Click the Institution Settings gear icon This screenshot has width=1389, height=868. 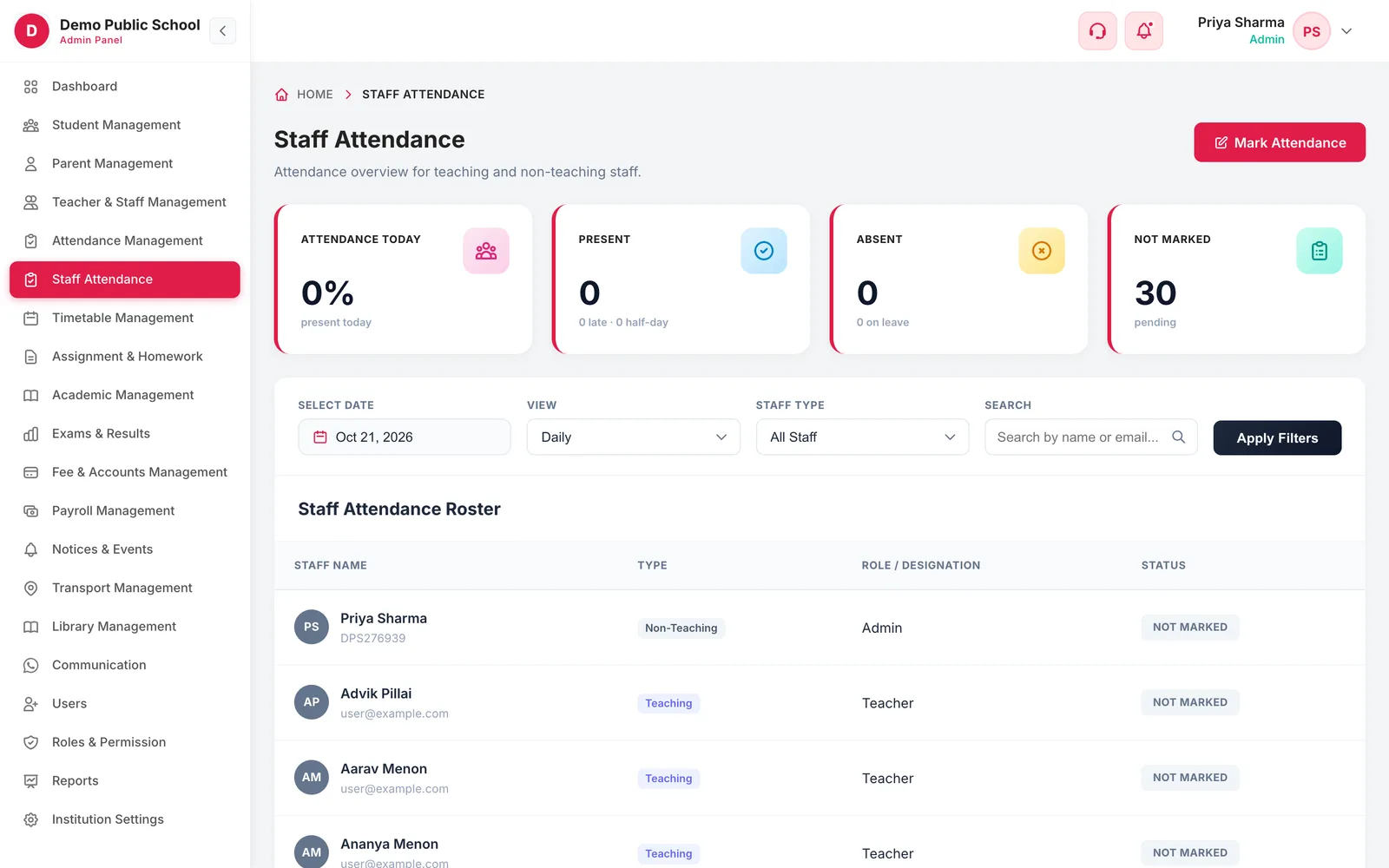(x=31, y=819)
